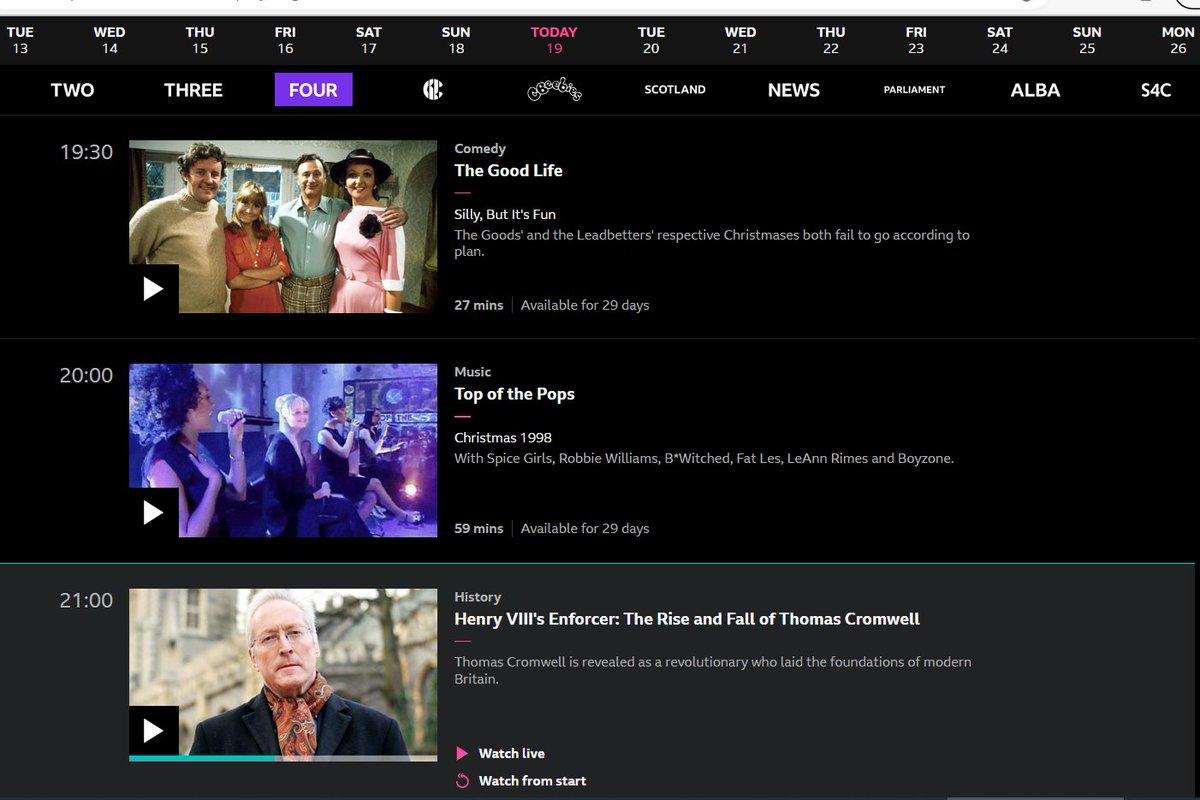Play Top of the Pops overlay button
Image resolution: width=1200 pixels, height=800 pixels.
point(154,513)
